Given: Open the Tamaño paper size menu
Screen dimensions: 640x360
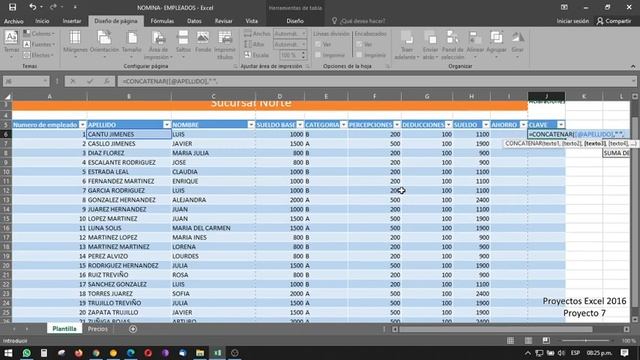Looking at the screenshot, I should pos(131,45).
